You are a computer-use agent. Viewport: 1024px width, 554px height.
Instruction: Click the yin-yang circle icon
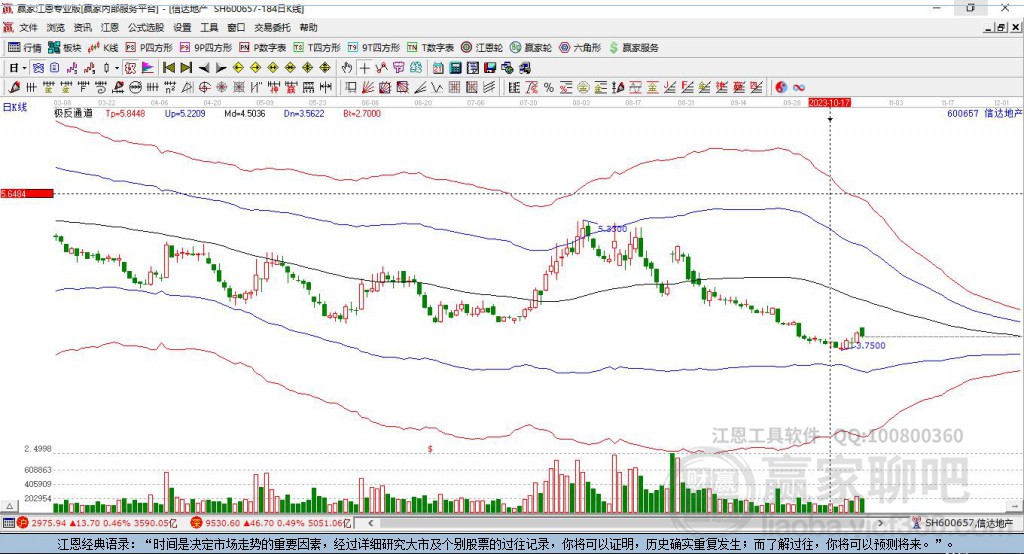[x=781, y=88]
